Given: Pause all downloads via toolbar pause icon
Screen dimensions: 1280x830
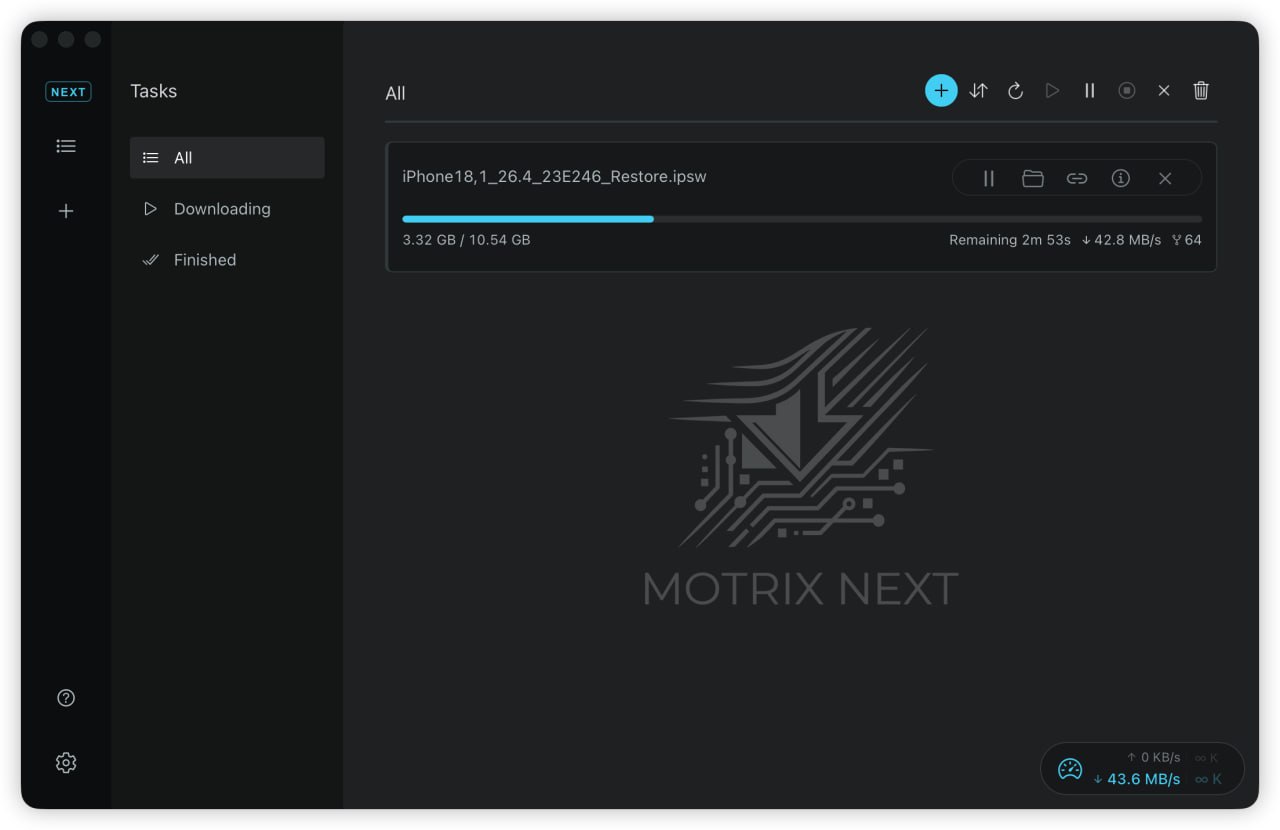Looking at the screenshot, I should [x=1089, y=90].
